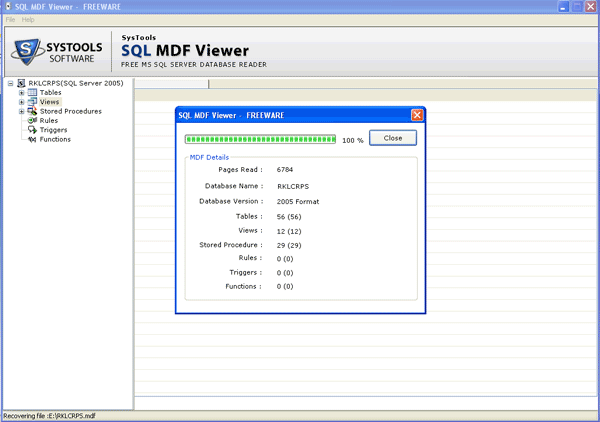Click the Tables count '56 (56)'
The image size is (600, 422).
[x=289, y=217]
